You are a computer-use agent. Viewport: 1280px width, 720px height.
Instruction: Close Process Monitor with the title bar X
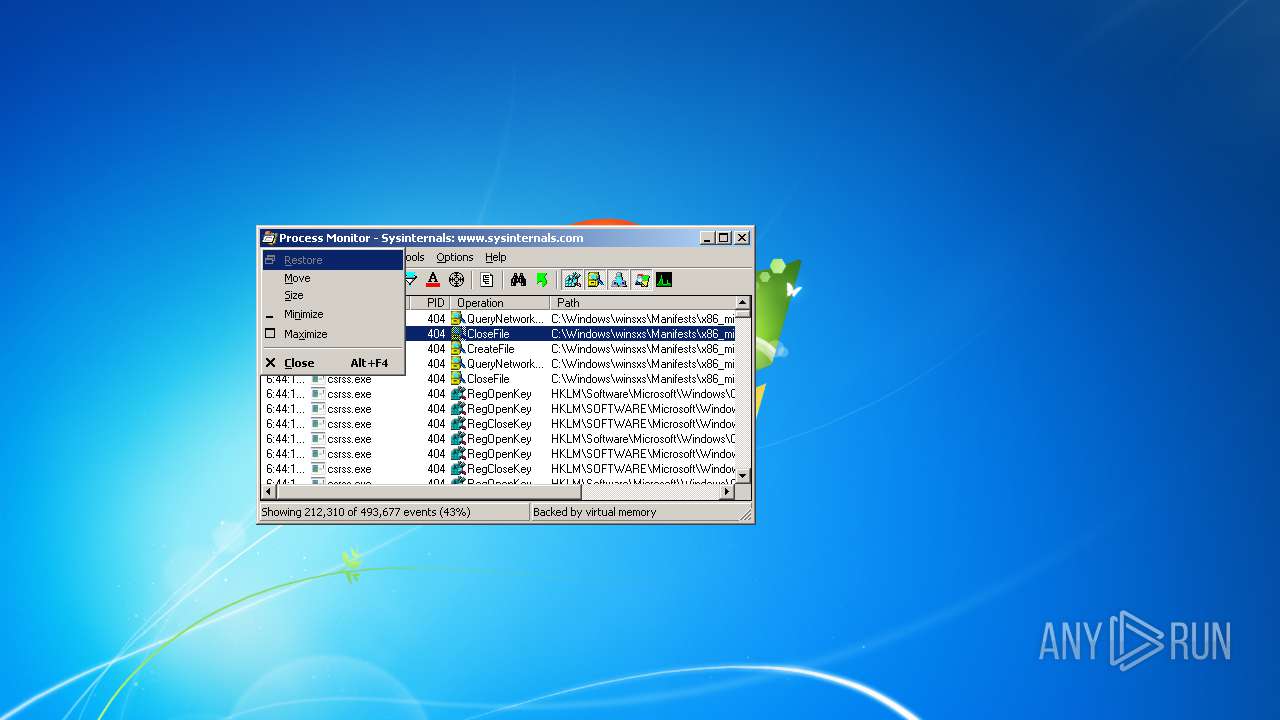point(742,238)
